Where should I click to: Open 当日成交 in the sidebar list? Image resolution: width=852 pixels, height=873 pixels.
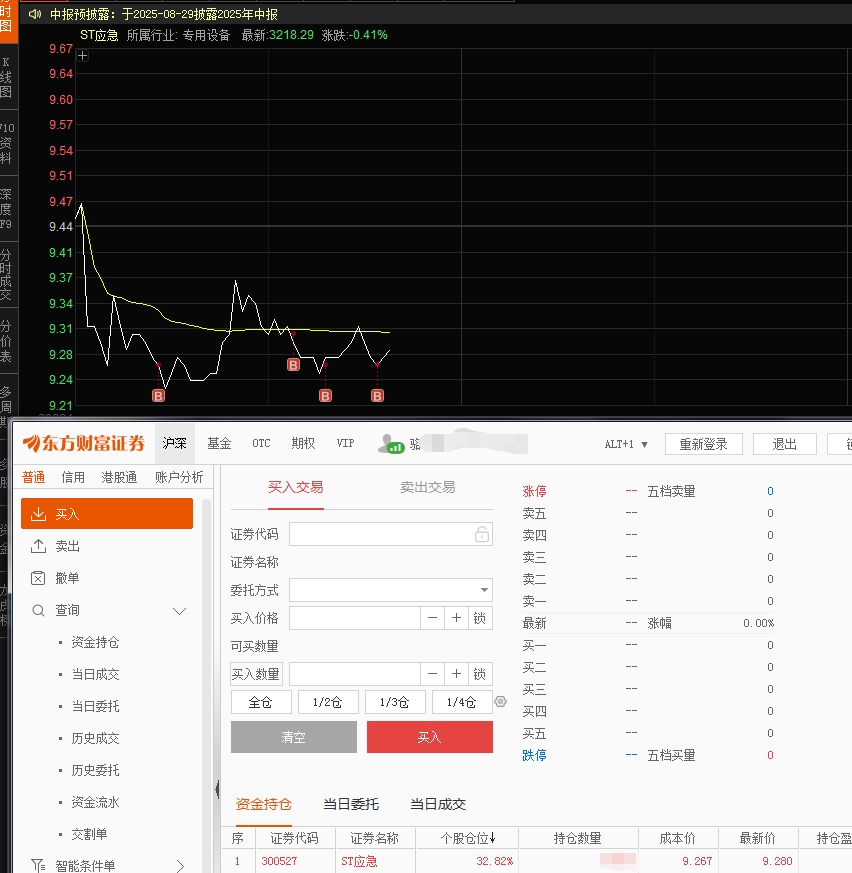(95, 674)
